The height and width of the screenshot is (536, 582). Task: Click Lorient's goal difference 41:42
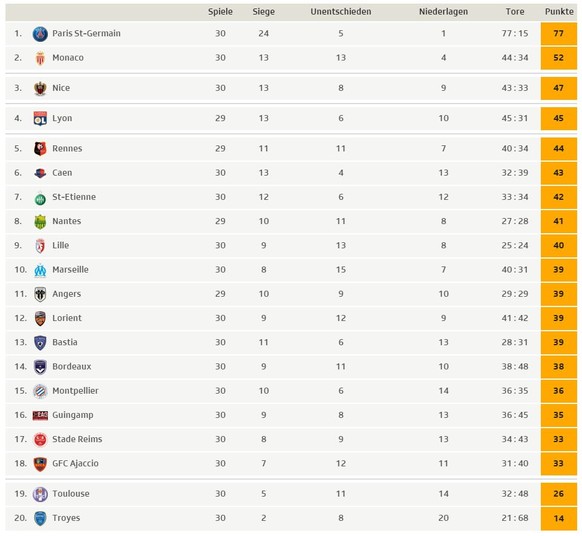pyautogui.click(x=515, y=318)
